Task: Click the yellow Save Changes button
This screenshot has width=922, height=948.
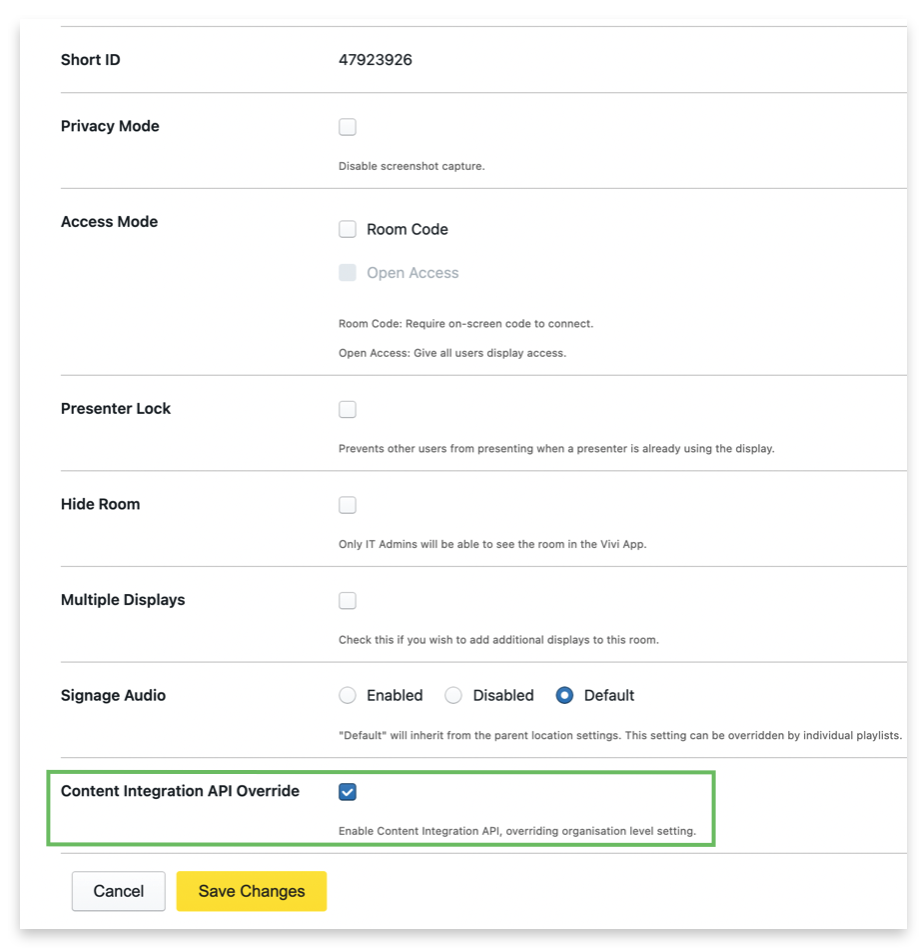Action: [252, 891]
